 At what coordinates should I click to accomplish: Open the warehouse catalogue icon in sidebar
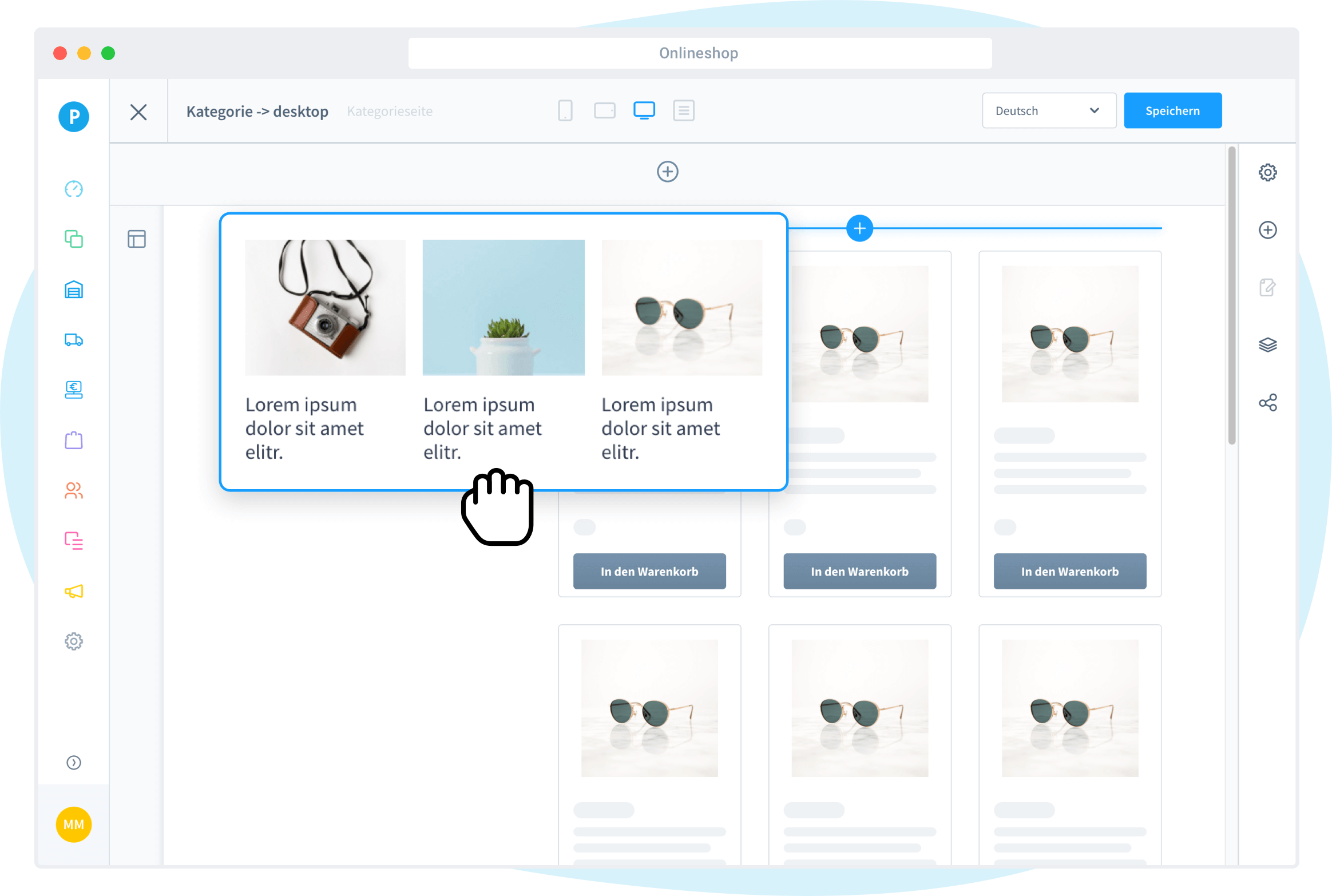[x=74, y=290]
